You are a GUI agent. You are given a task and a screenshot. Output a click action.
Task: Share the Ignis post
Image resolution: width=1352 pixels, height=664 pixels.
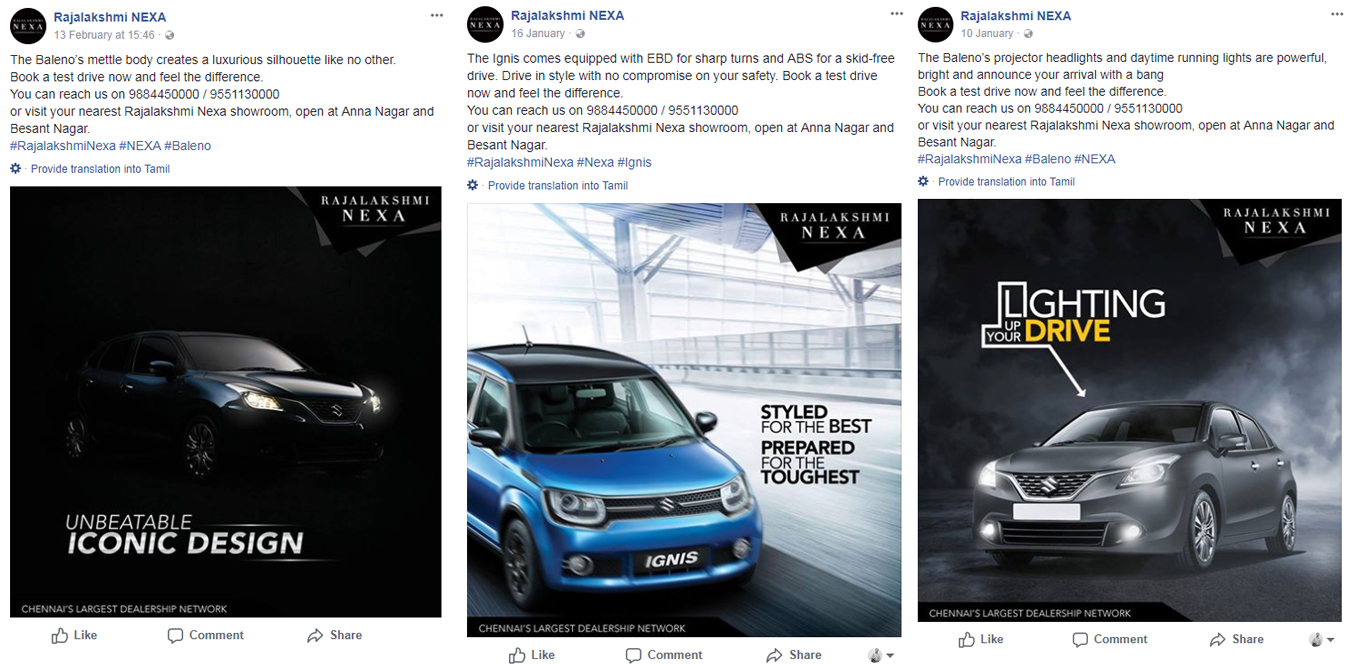point(793,655)
